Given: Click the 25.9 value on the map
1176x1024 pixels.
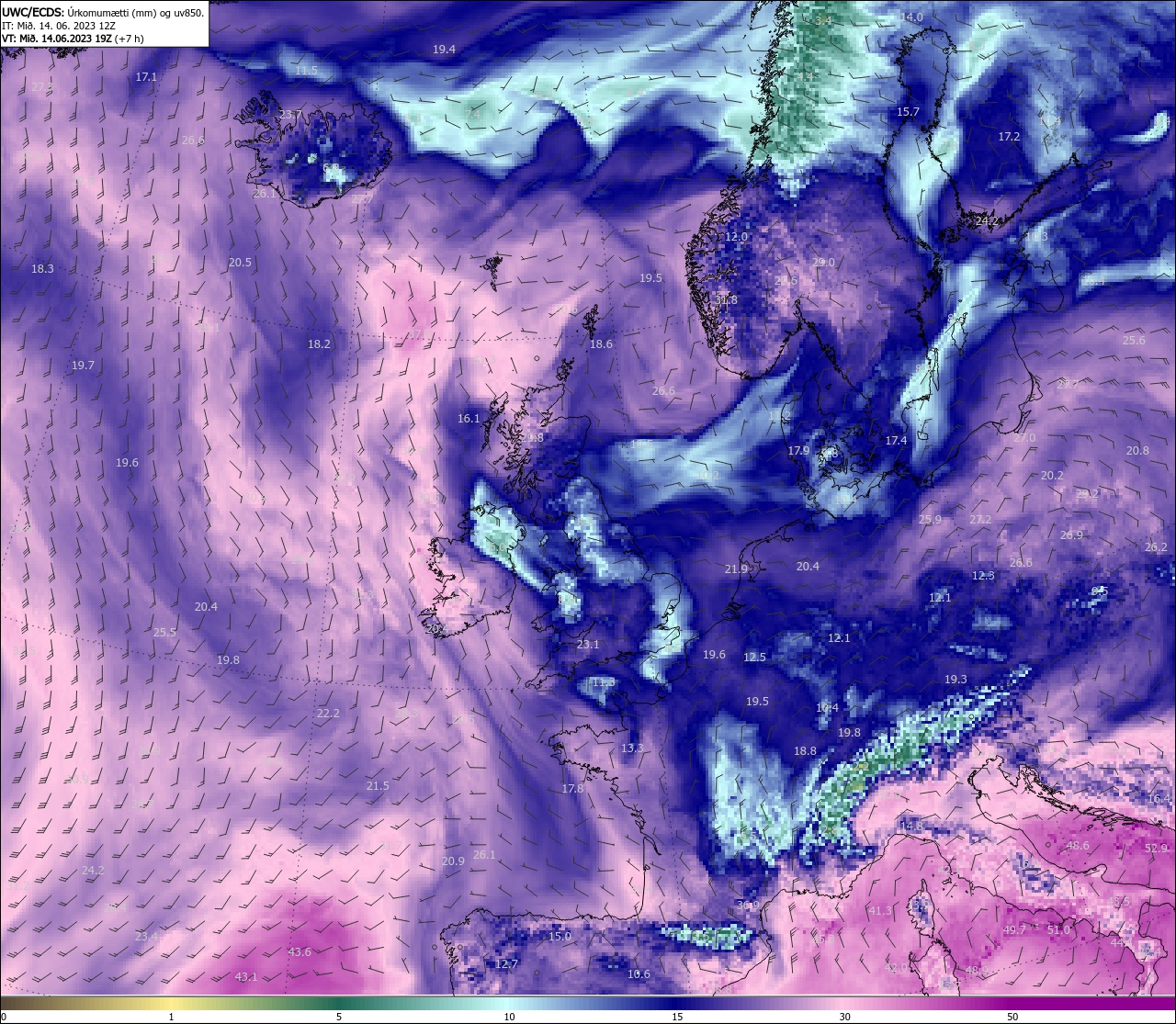Looking at the screenshot, I should click(x=930, y=520).
